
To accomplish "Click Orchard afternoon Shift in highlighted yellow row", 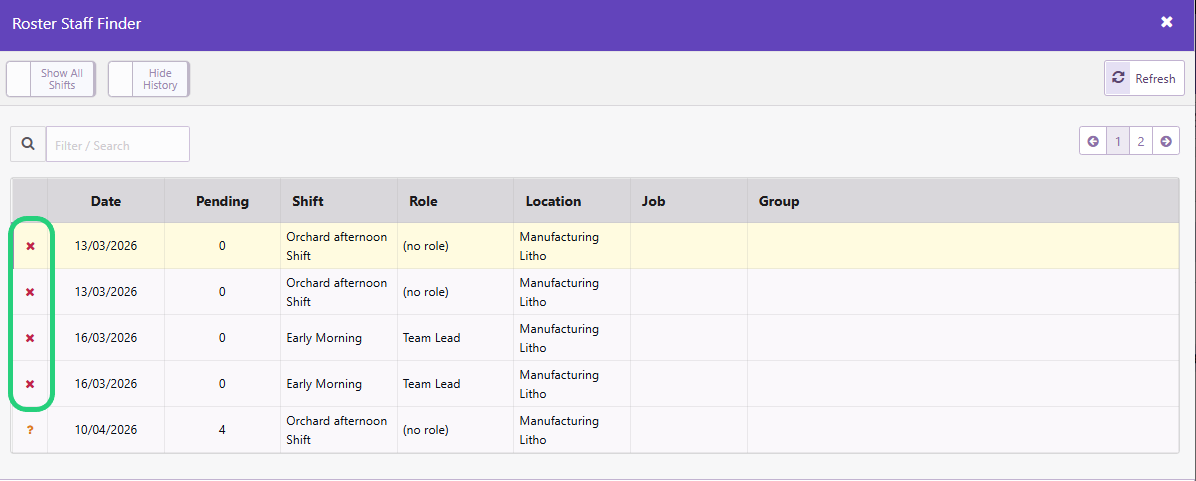I will pos(336,246).
